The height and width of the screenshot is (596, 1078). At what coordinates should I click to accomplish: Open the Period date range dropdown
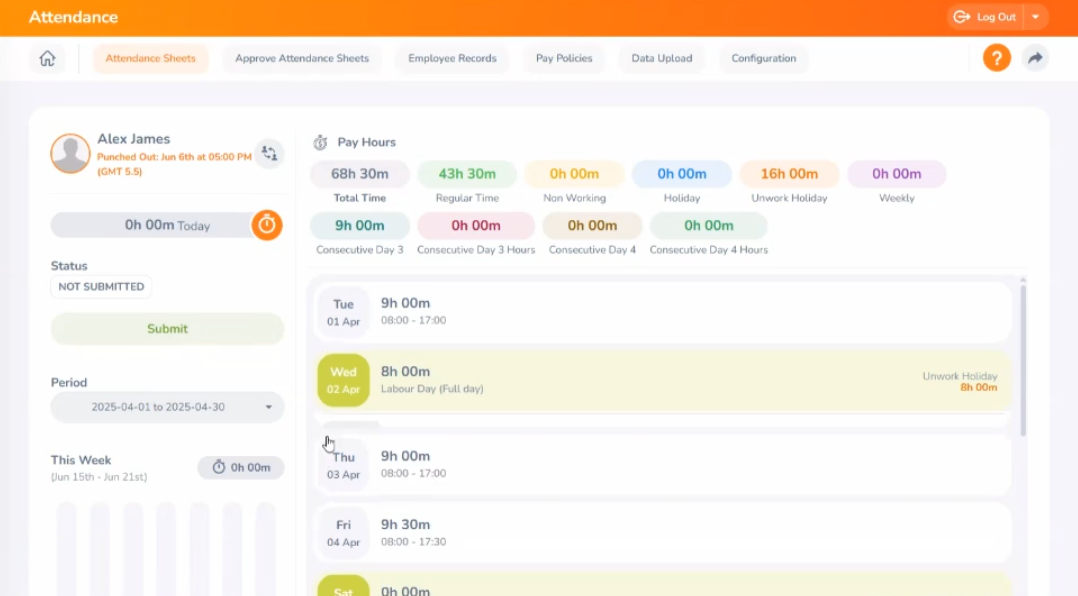point(167,407)
